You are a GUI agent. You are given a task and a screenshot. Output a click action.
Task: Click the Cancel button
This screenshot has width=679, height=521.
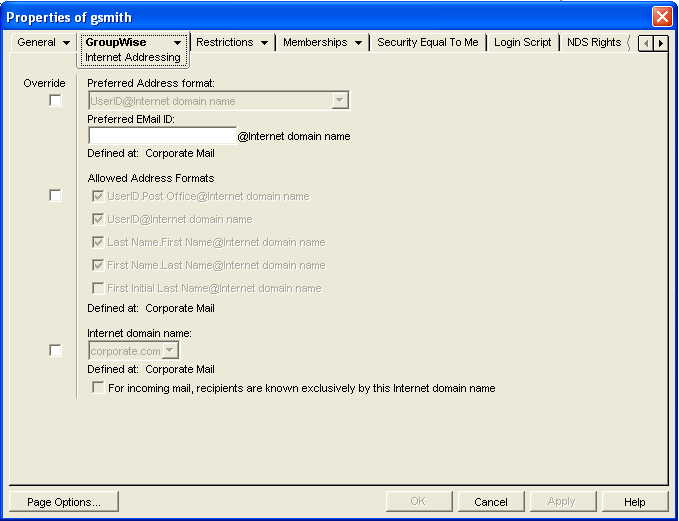pyautogui.click(x=490, y=502)
